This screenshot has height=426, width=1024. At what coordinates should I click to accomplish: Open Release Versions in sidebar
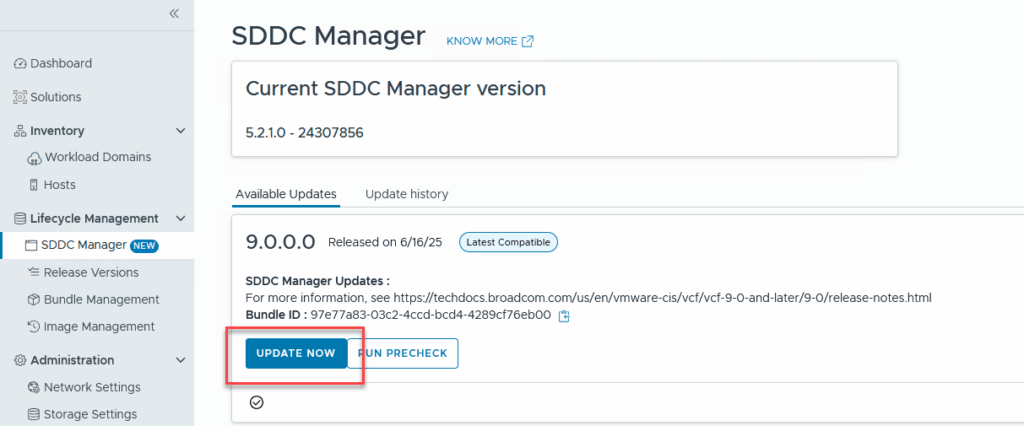pos(91,272)
